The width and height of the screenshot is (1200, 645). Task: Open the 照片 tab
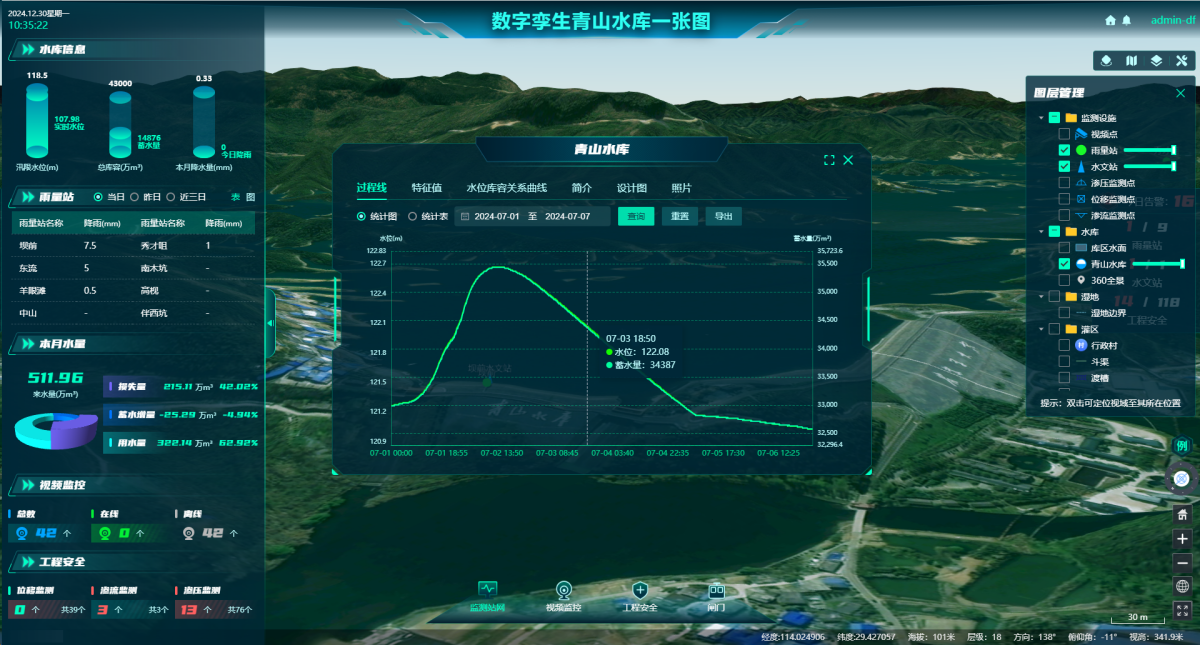(x=681, y=188)
